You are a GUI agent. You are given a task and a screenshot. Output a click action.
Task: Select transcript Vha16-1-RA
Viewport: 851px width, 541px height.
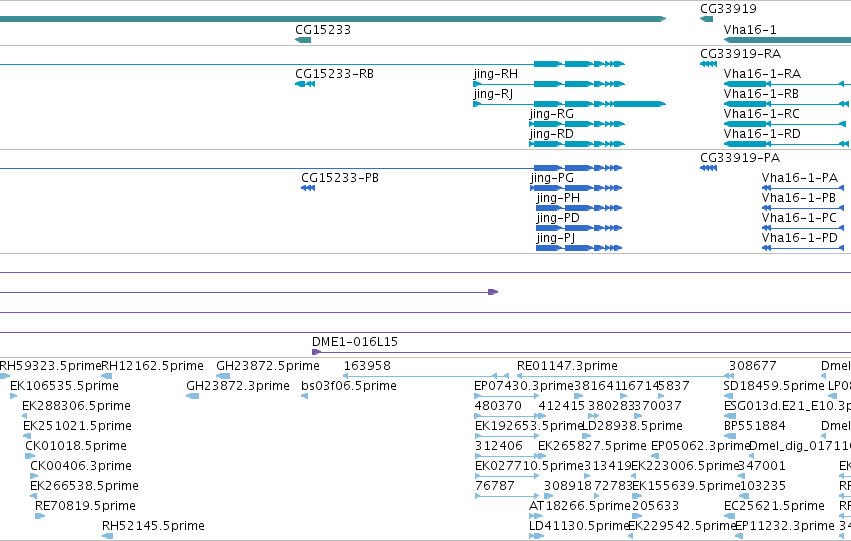tap(762, 74)
